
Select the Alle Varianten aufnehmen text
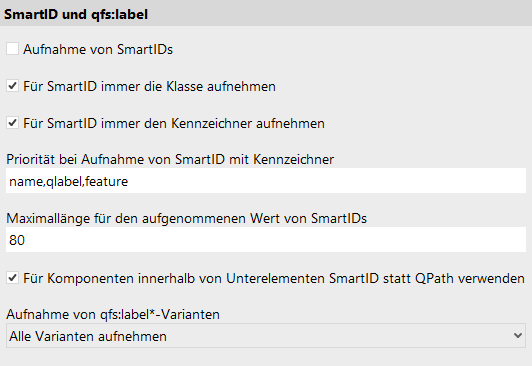[88, 336]
